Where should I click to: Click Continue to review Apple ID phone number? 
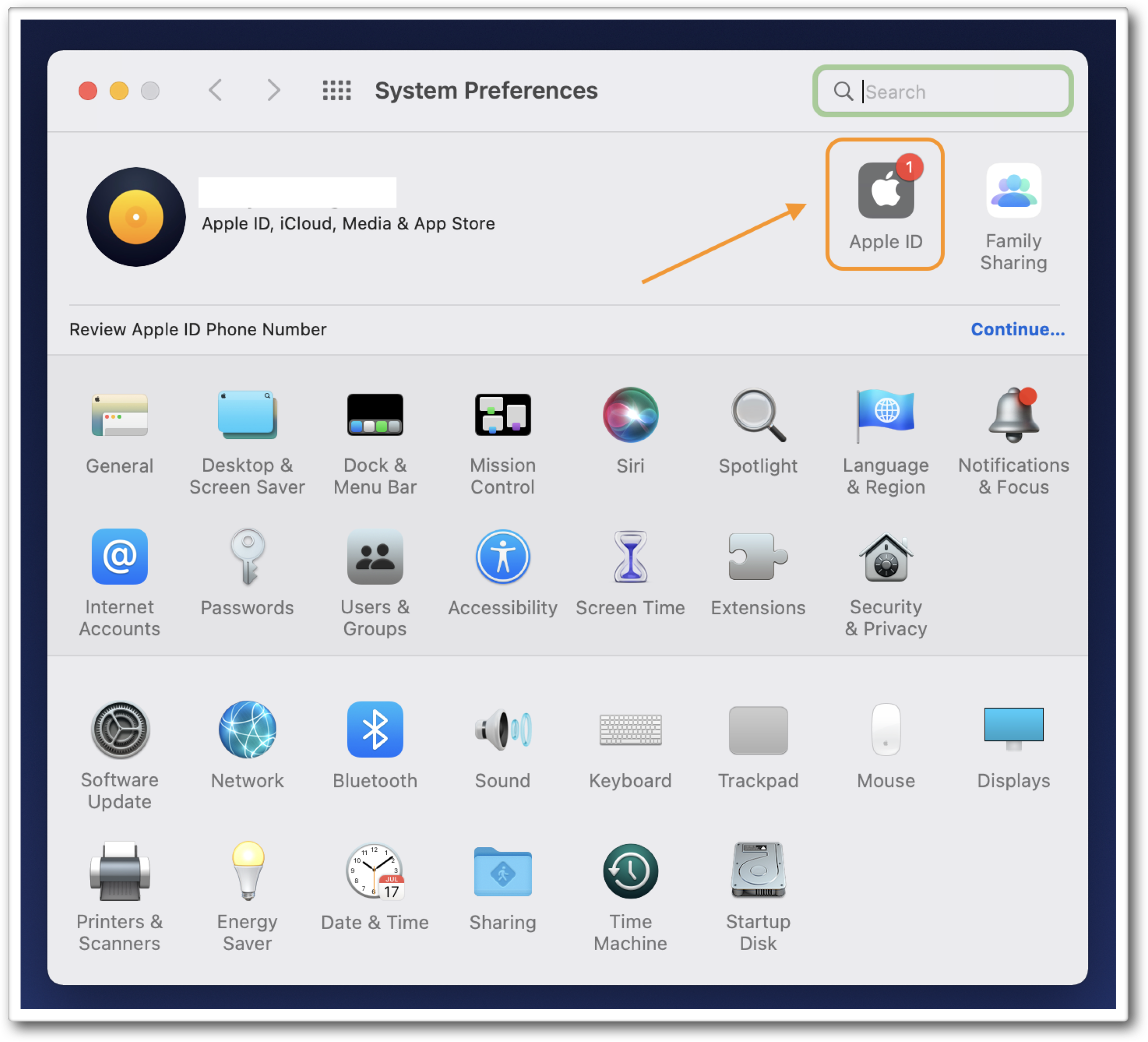[1017, 329]
